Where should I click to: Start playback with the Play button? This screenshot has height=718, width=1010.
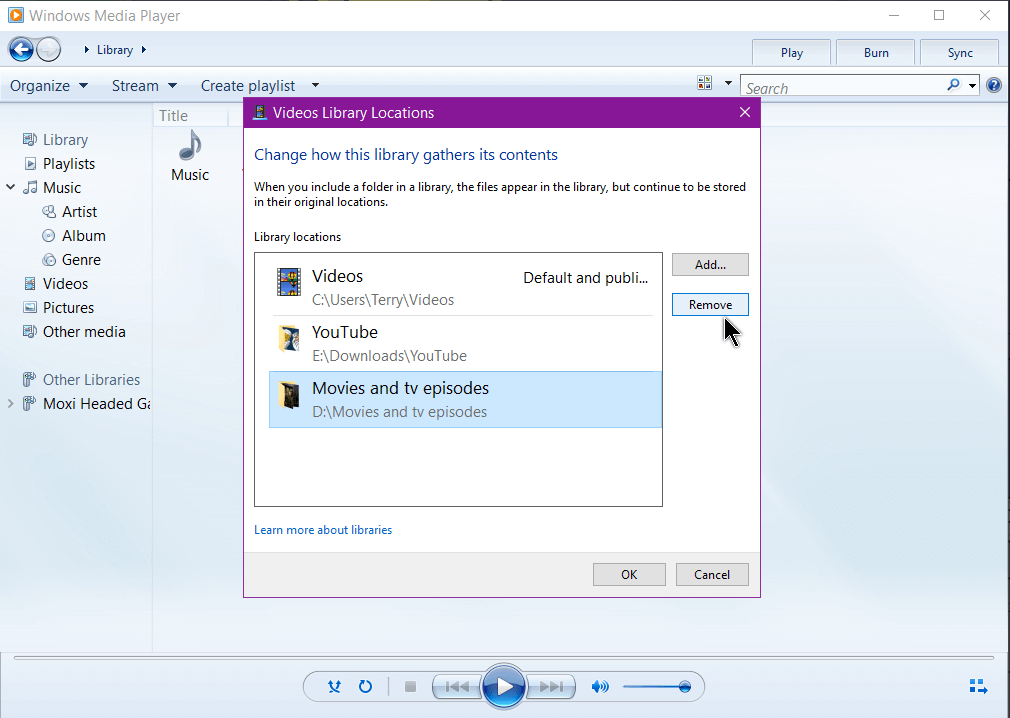[504, 686]
